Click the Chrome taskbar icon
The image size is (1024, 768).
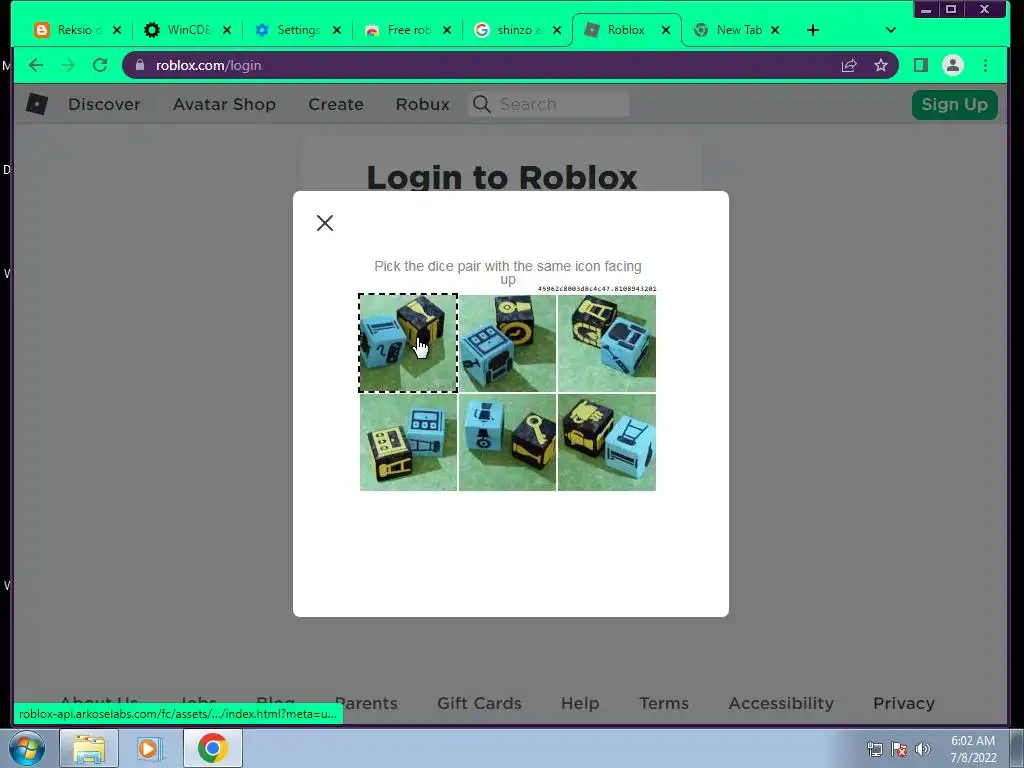[213, 748]
